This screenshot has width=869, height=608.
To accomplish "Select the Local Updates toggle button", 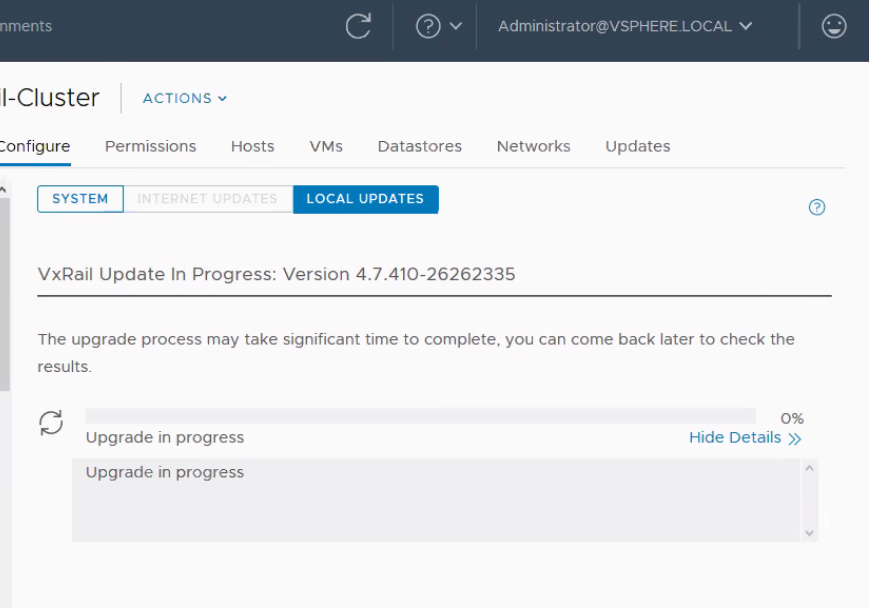I will (x=365, y=199).
